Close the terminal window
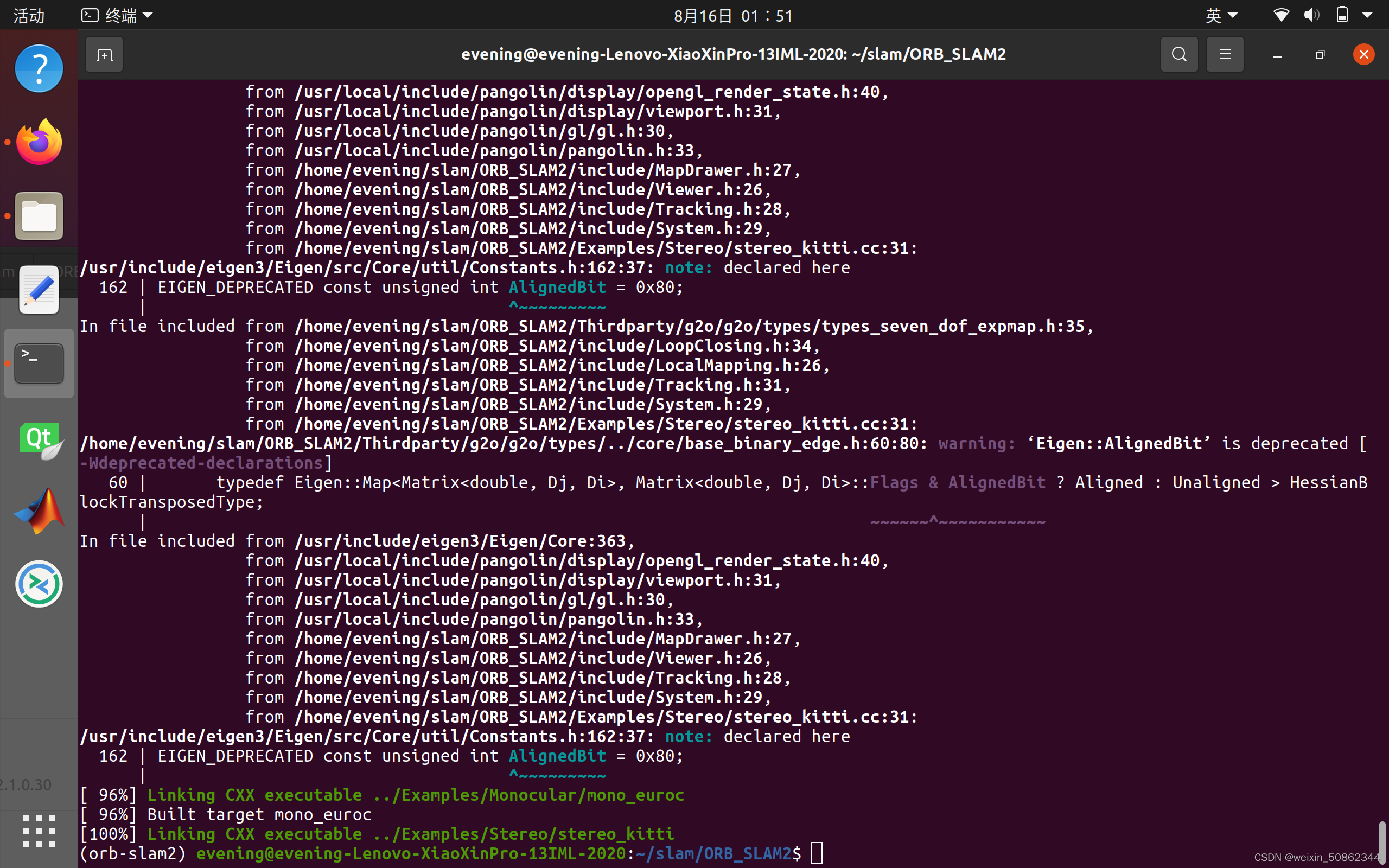The width and height of the screenshot is (1389, 868). tap(1363, 55)
